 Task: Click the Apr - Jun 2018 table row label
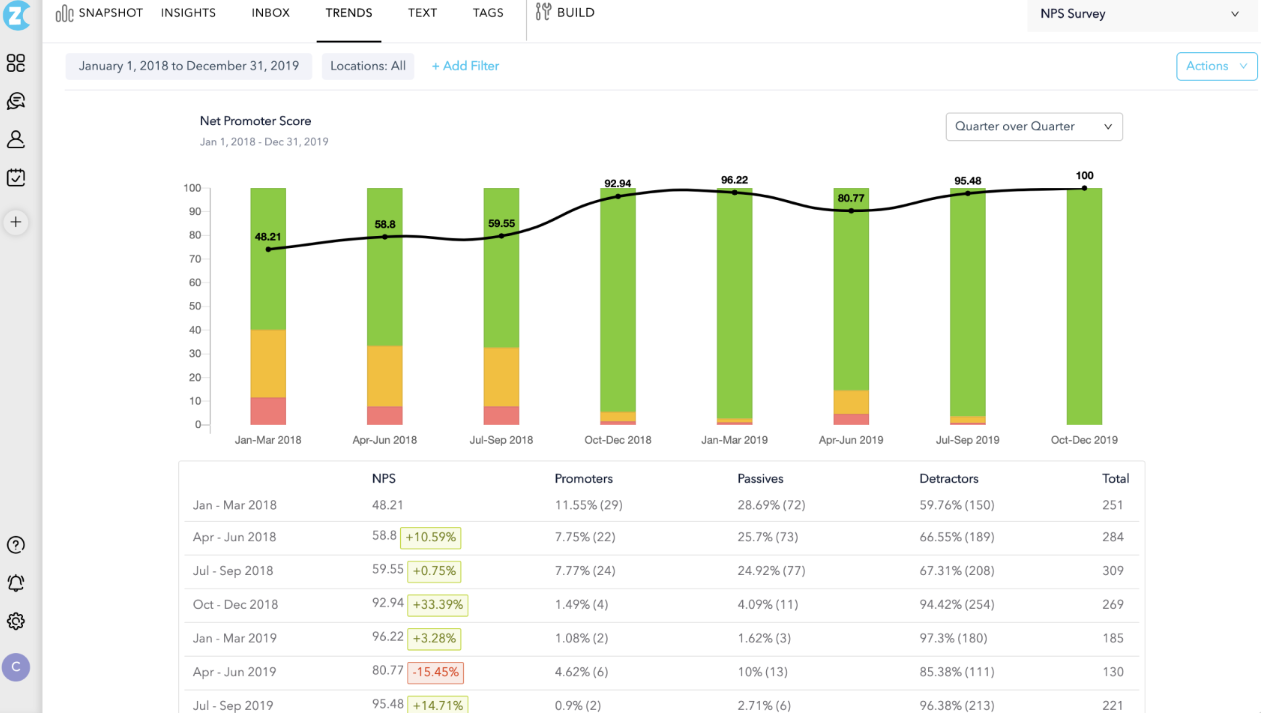[234, 537]
